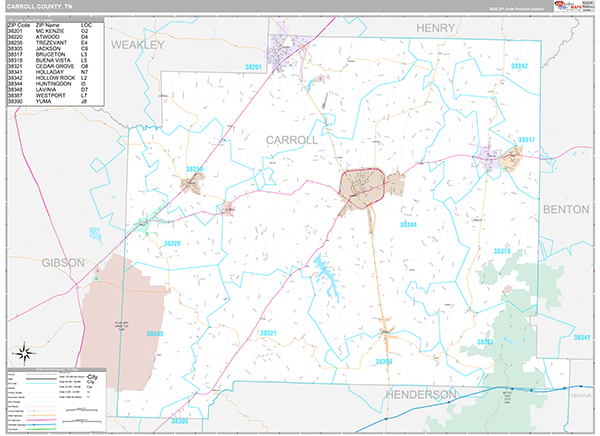Click the blue 38390 ZIP label on the map
The width and height of the screenshot is (600, 436).
point(384,362)
